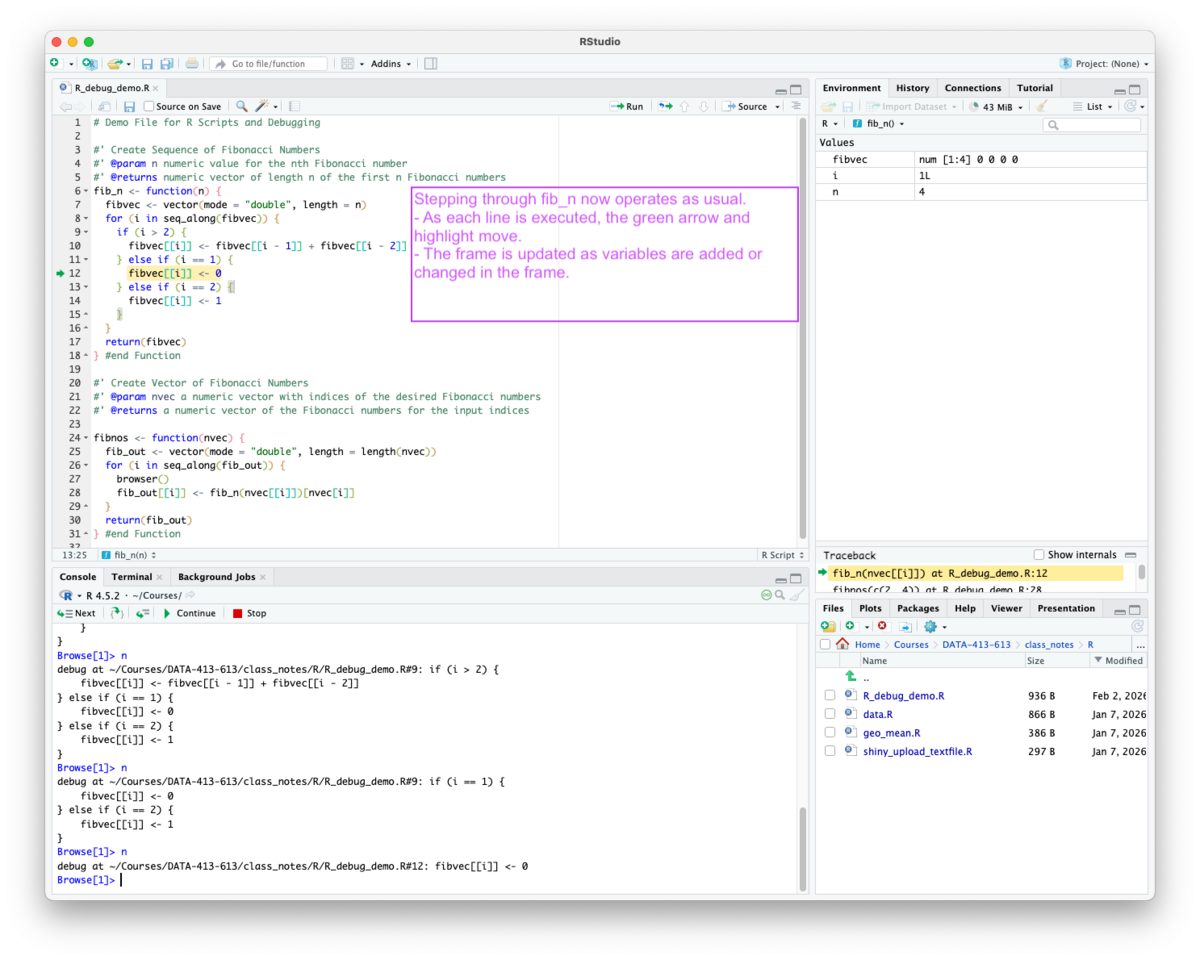Click the magic wand code tools icon

262,106
